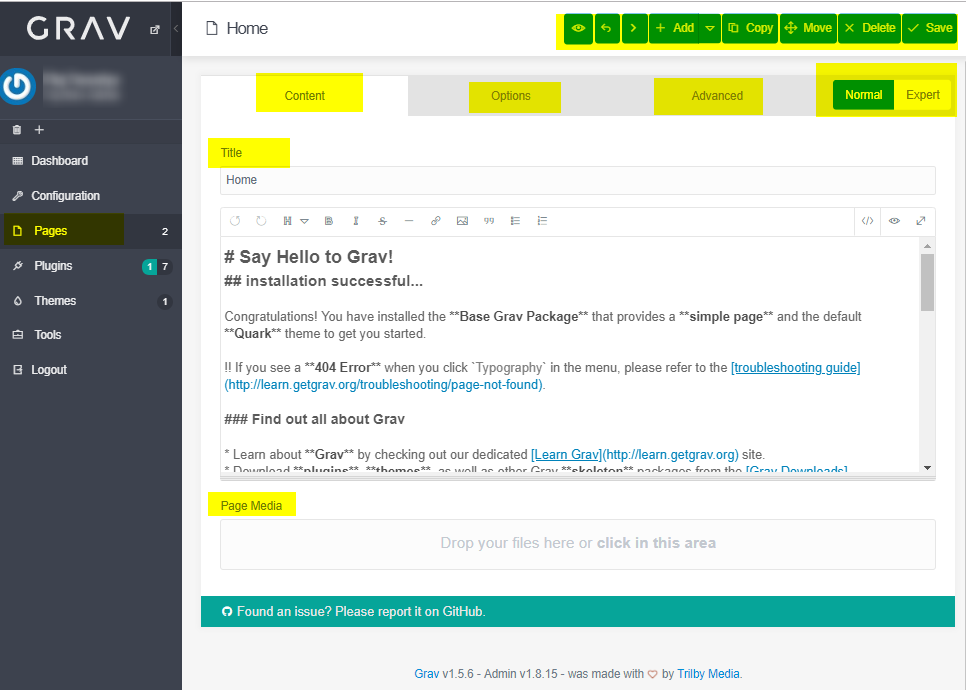Image resolution: width=966 pixels, height=690 pixels.
Task: Click the italic formatting icon
Action: click(355, 221)
